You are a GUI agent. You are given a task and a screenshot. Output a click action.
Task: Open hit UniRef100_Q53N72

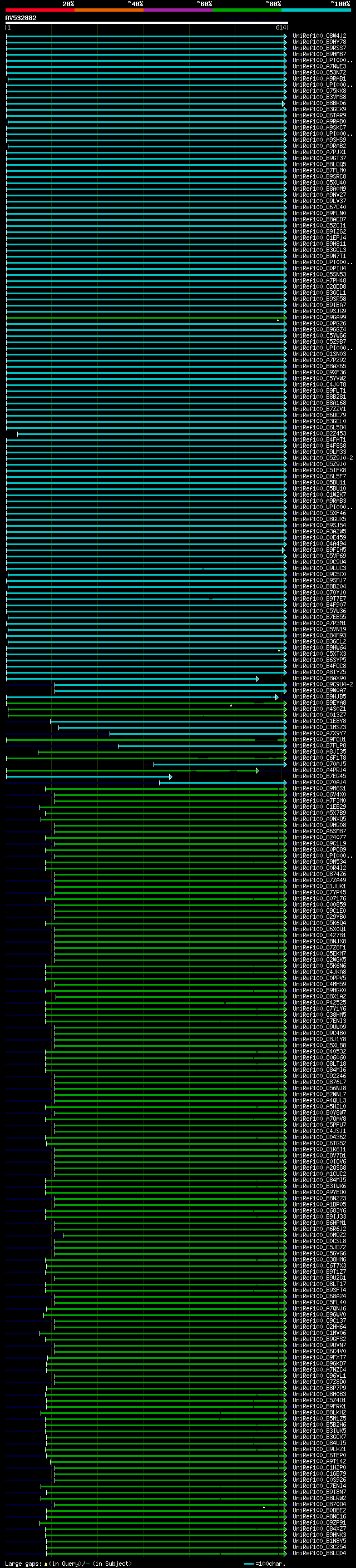pos(319,72)
